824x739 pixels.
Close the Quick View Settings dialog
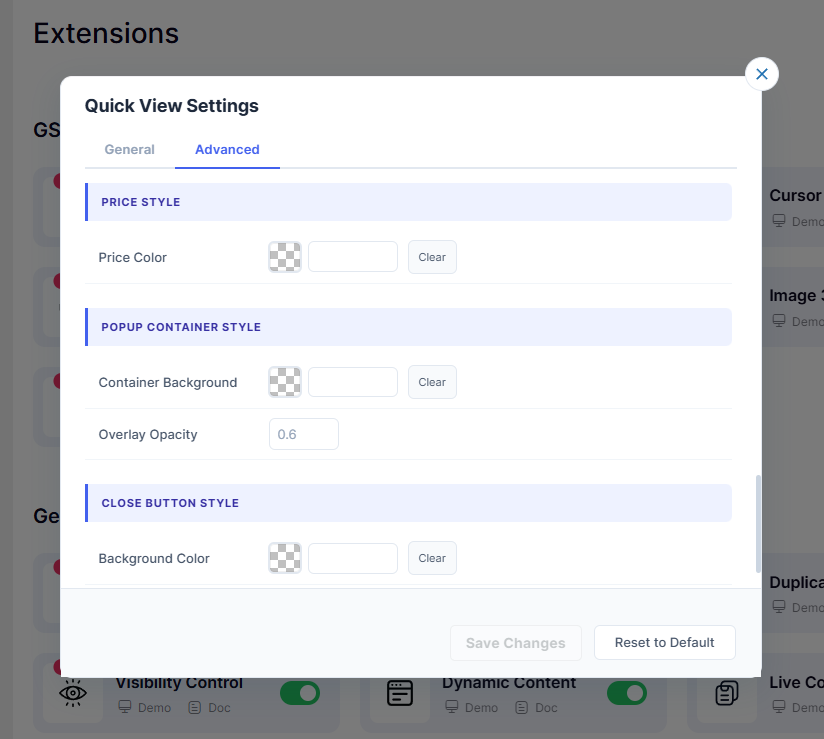(762, 74)
